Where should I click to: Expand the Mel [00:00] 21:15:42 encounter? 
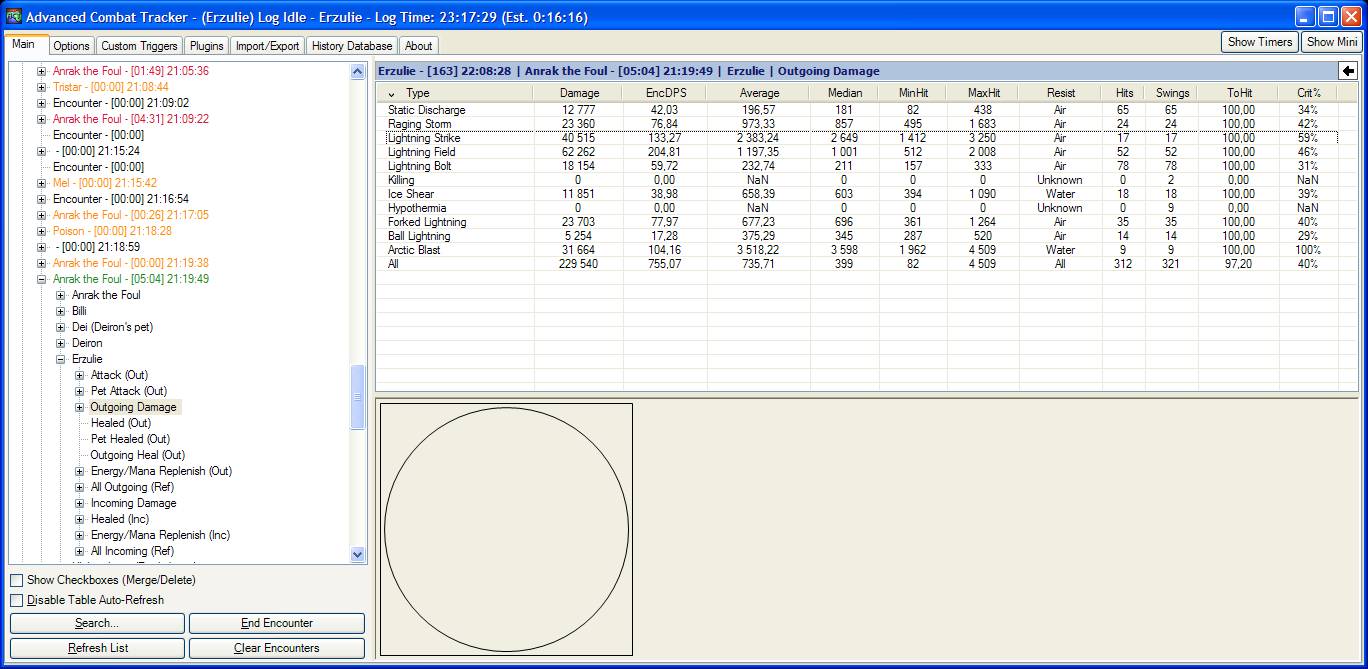coord(42,183)
